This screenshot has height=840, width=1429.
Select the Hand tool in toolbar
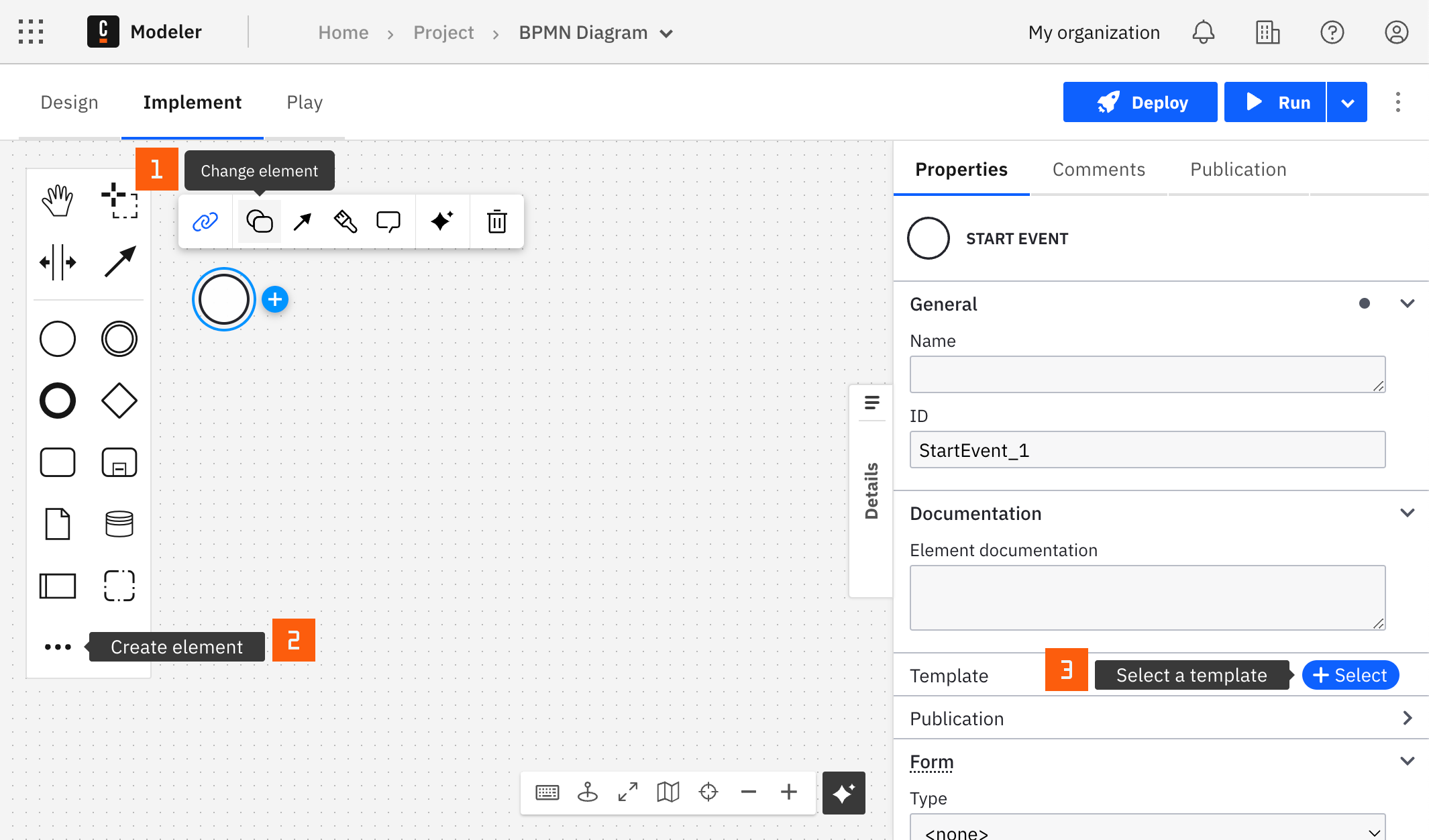tap(58, 200)
